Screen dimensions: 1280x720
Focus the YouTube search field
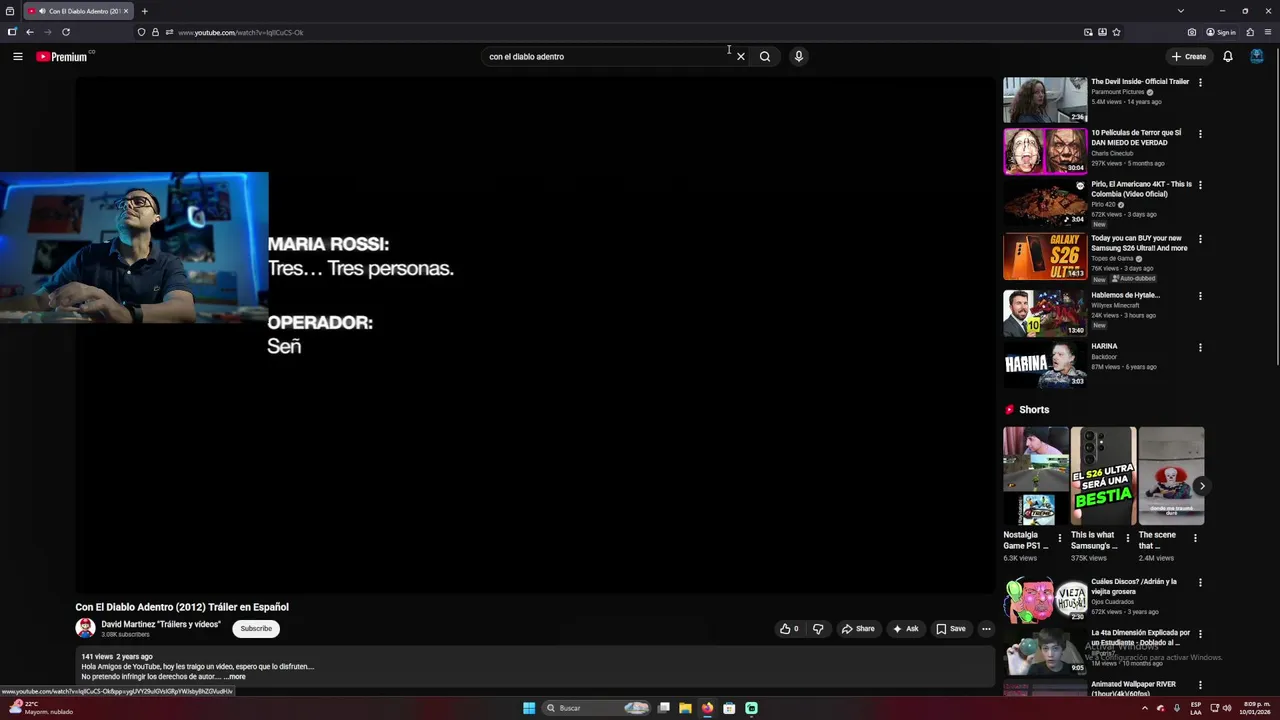(607, 57)
